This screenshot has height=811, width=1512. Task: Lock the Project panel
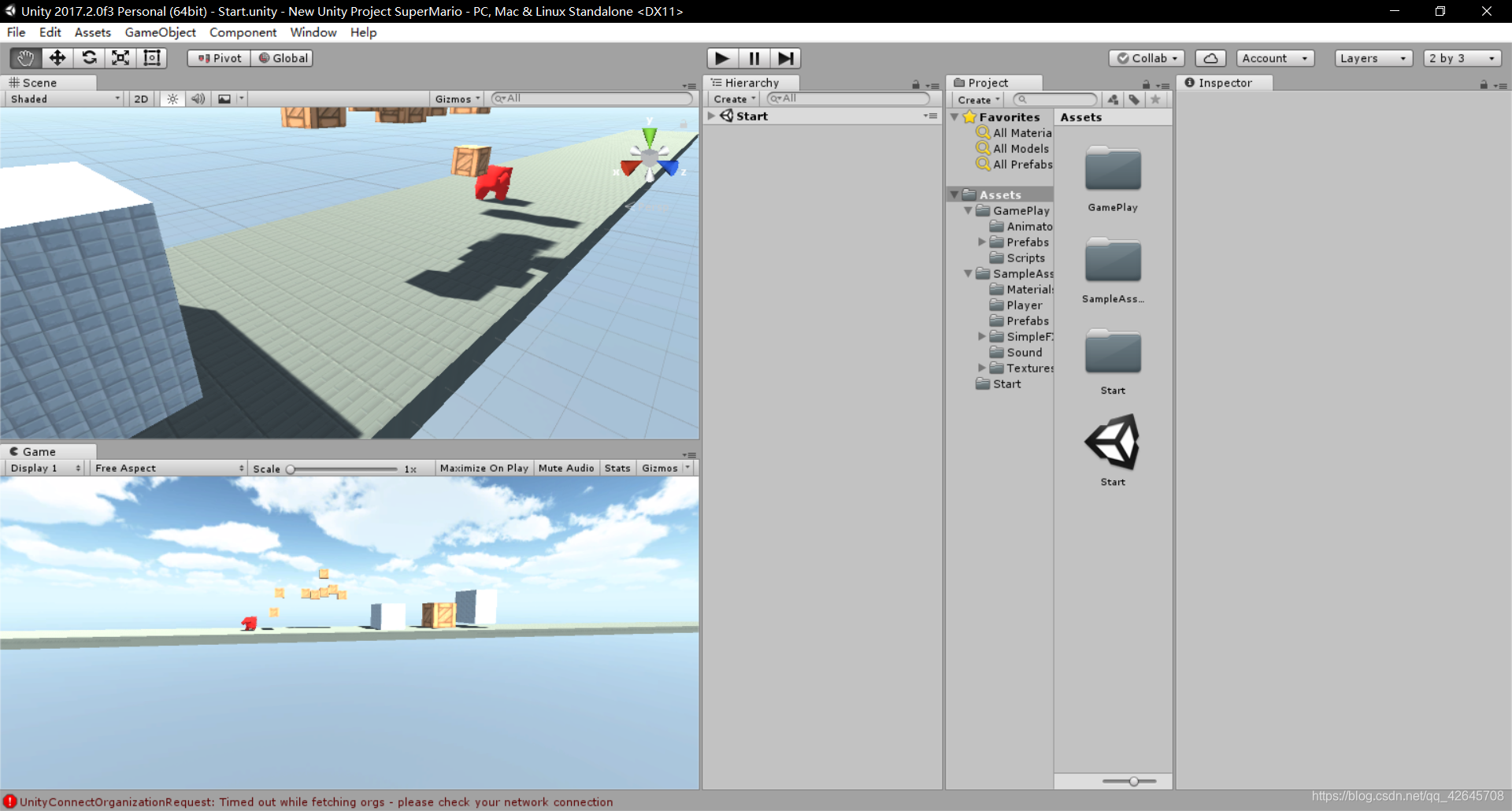click(x=1146, y=84)
